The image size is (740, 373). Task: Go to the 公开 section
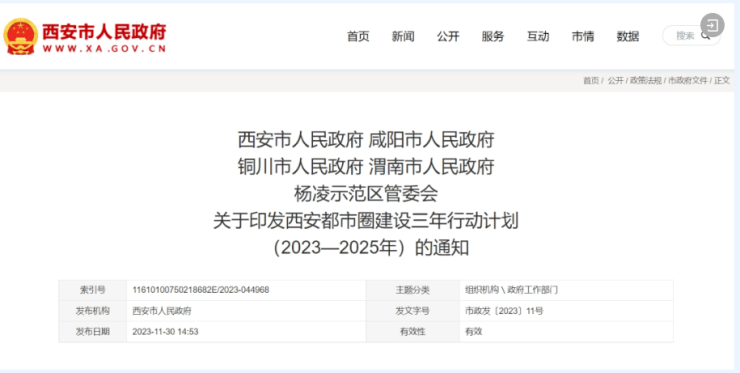click(x=448, y=36)
